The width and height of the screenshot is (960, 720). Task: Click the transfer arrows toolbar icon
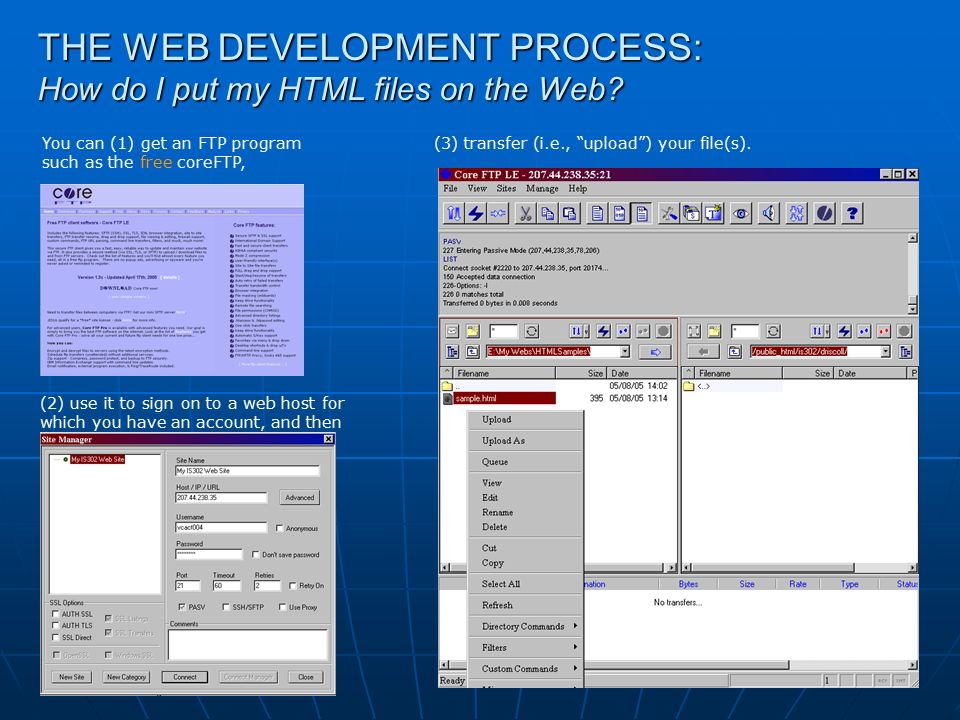[797, 213]
